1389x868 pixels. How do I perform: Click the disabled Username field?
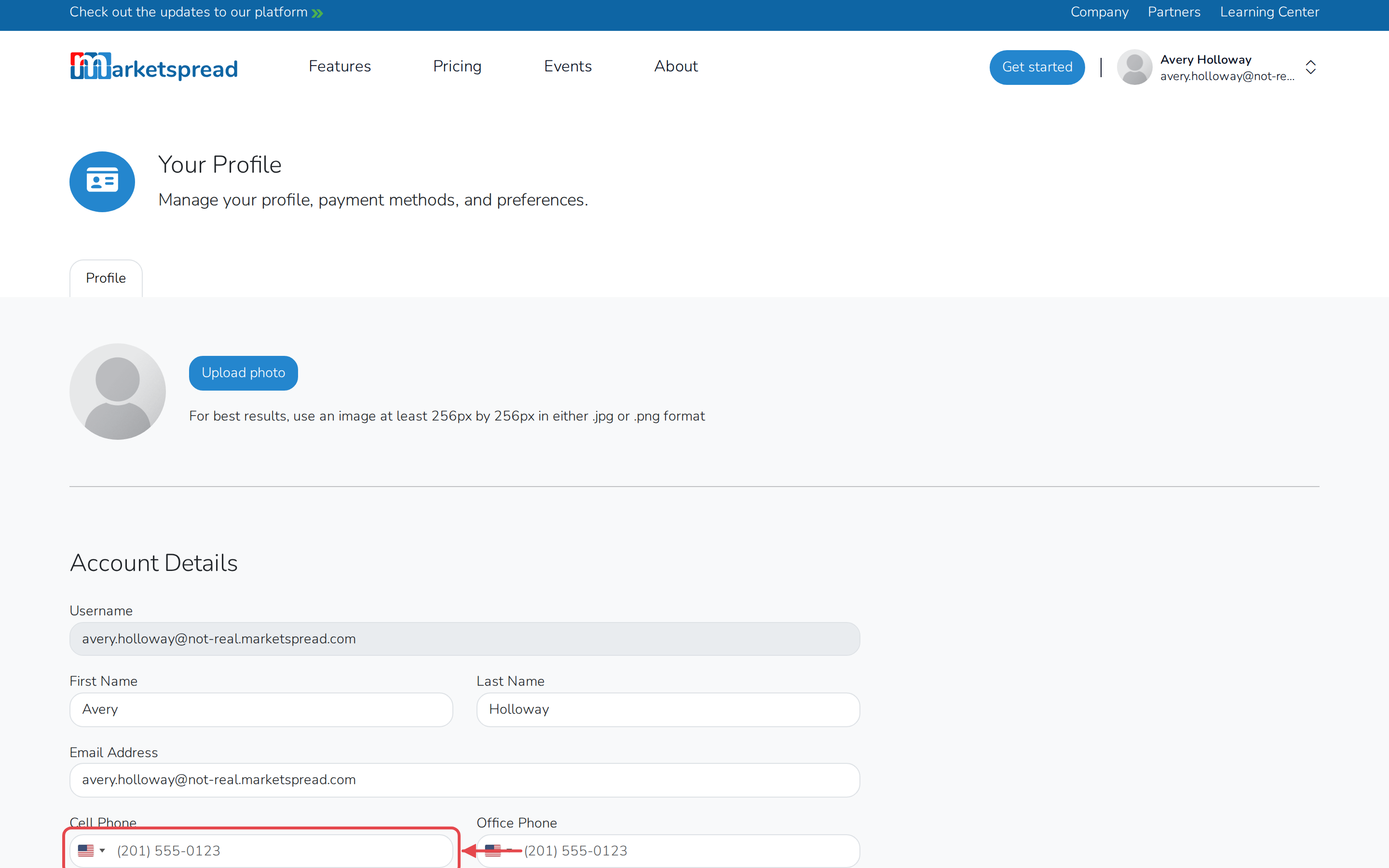464,639
